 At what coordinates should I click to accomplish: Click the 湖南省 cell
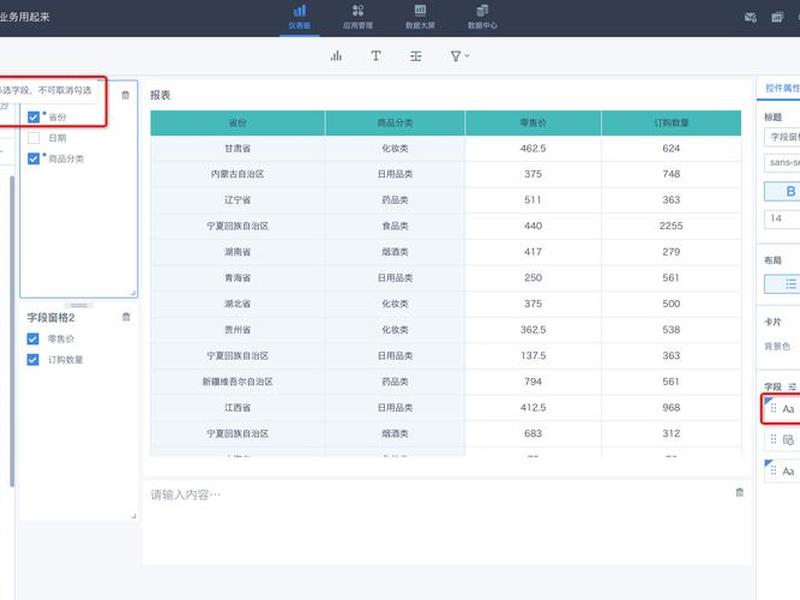coord(237,252)
